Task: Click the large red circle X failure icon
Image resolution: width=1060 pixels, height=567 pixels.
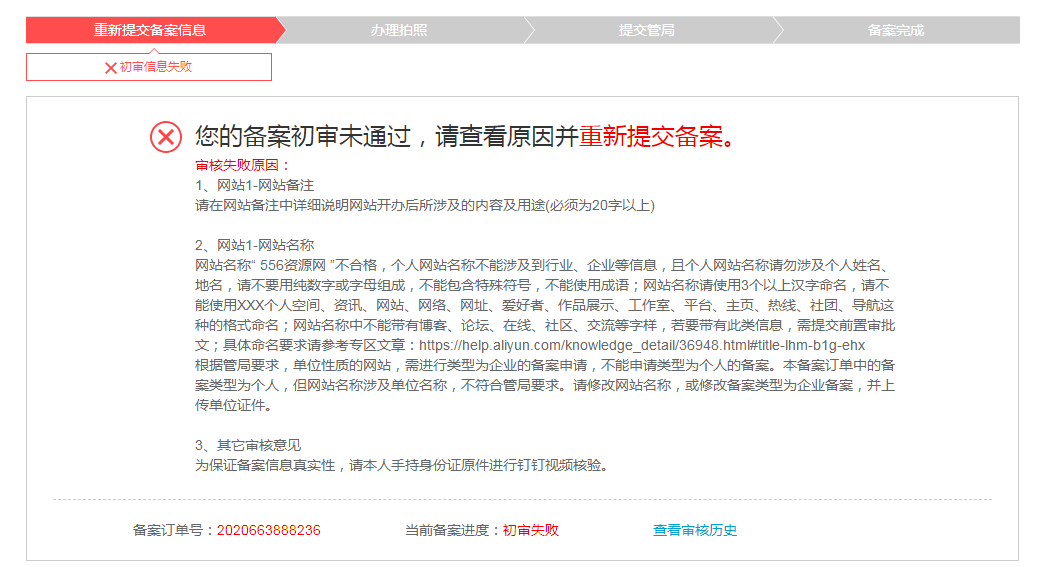Action: point(166,137)
